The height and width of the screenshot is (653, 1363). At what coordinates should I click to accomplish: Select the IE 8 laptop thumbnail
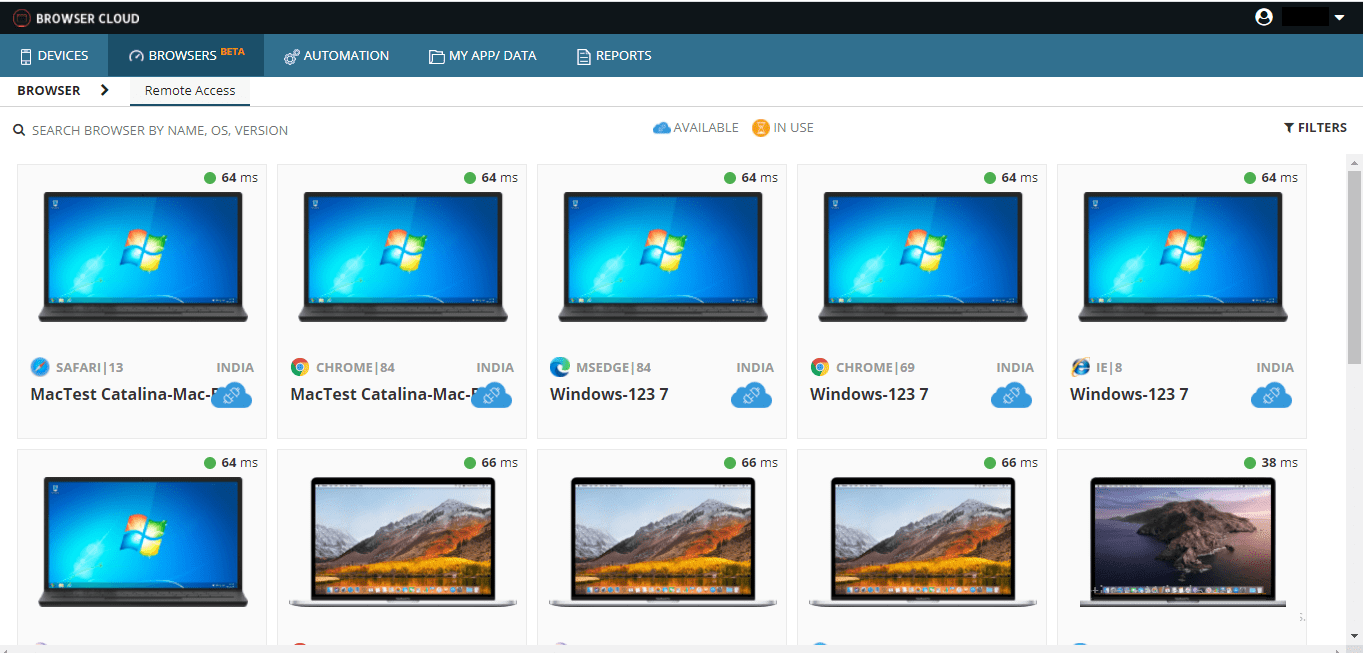point(1183,257)
